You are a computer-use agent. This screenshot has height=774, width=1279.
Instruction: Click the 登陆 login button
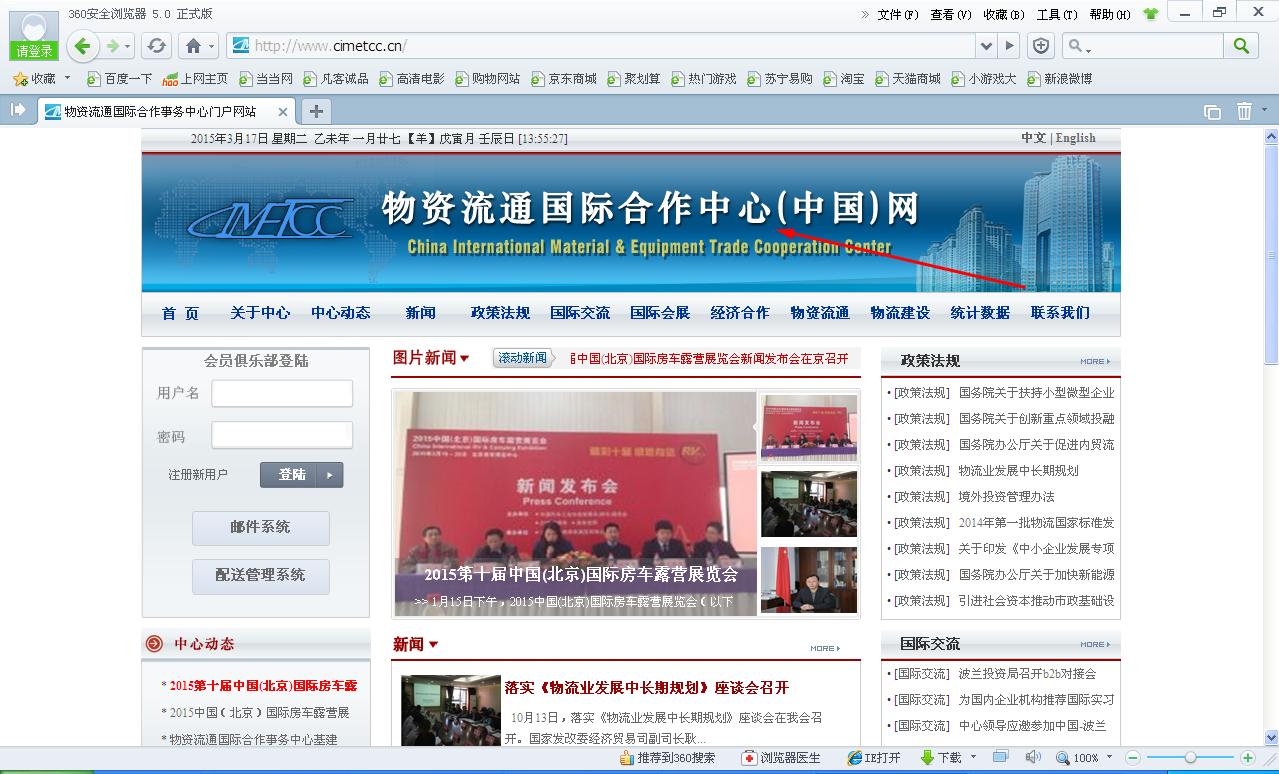point(301,475)
